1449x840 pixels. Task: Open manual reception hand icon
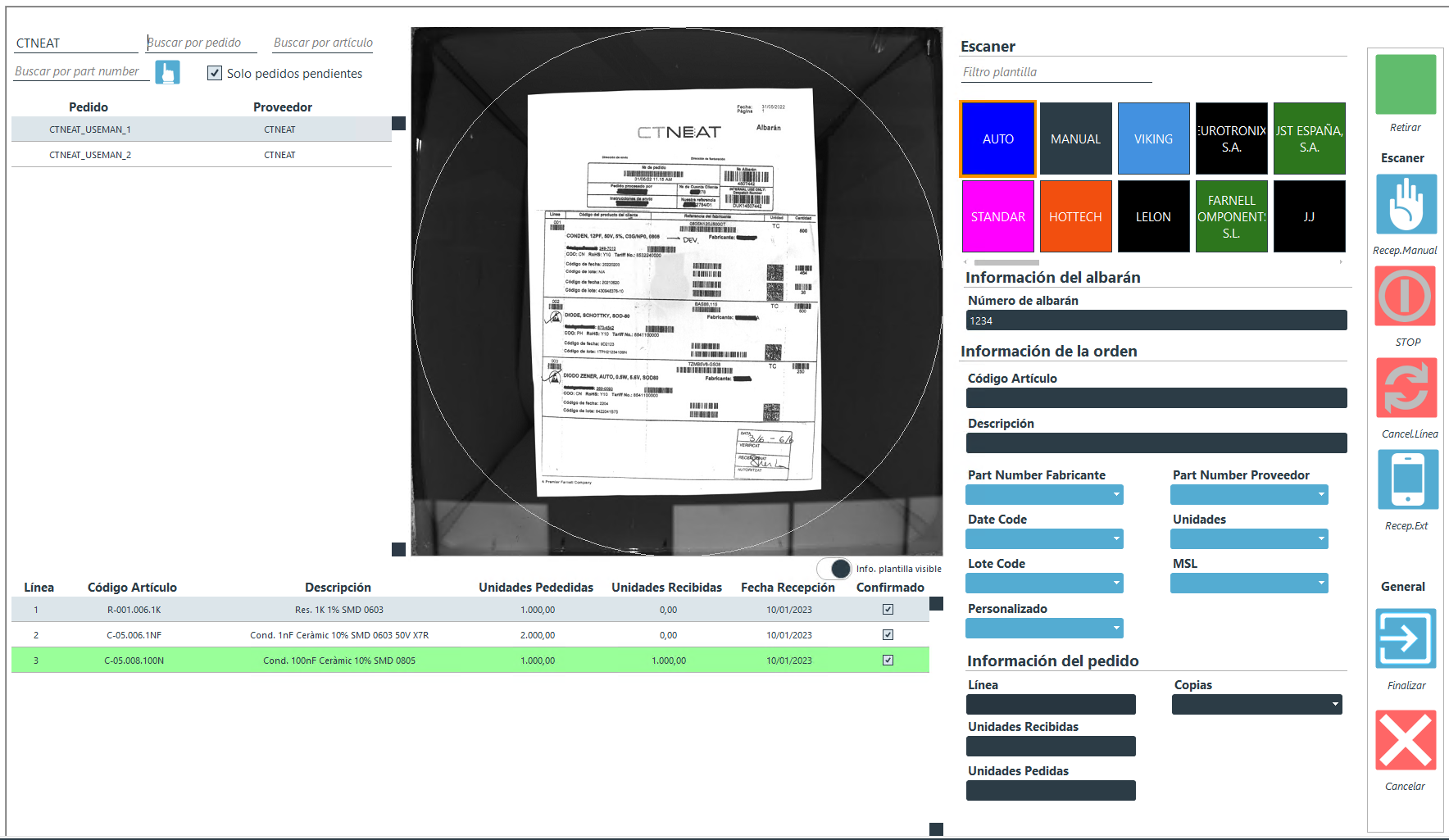[x=1405, y=205]
